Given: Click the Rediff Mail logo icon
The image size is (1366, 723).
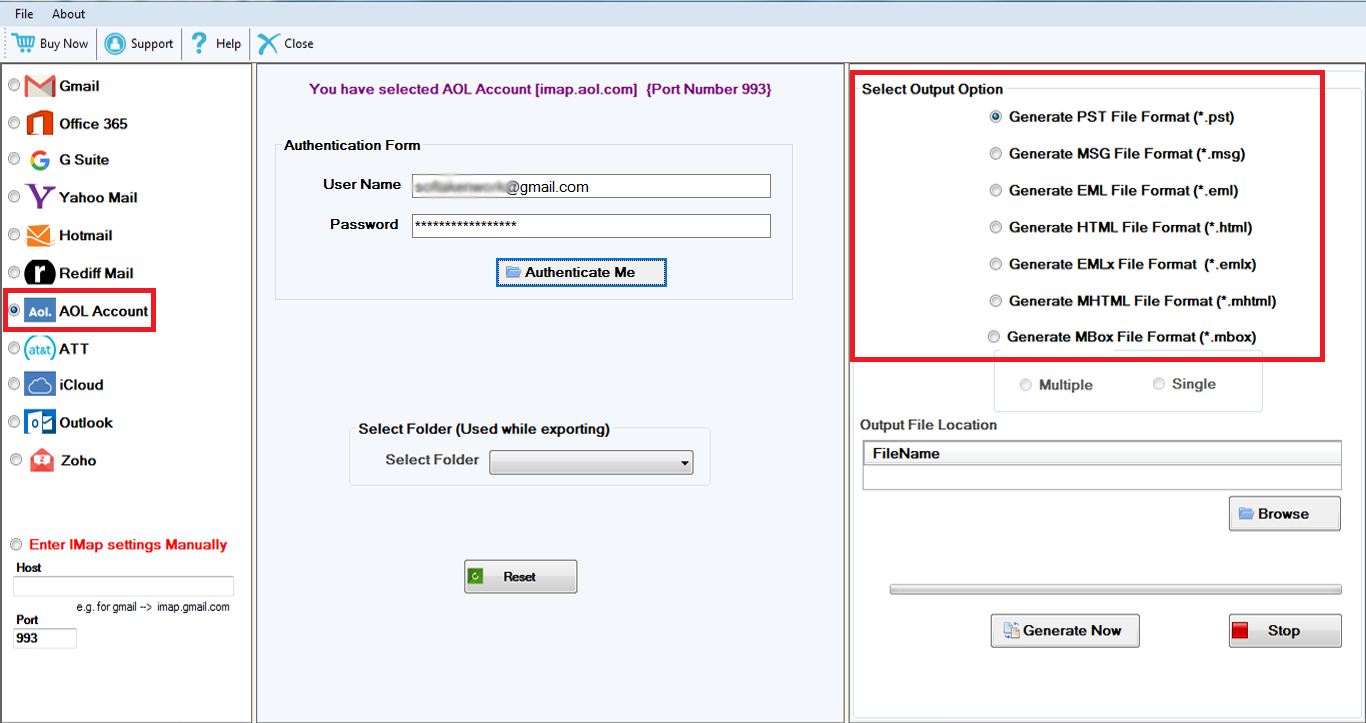Looking at the screenshot, I should (x=40, y=273).
